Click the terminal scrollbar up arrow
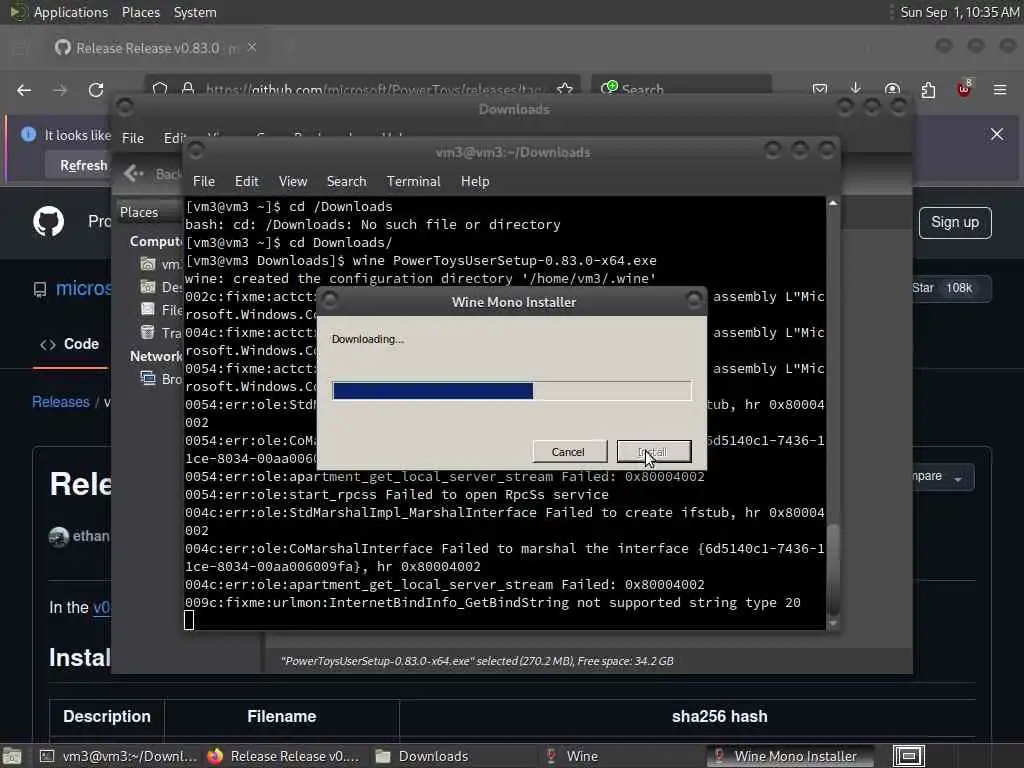This screenshot has height=768, width=1024. [x=833, y=203]
